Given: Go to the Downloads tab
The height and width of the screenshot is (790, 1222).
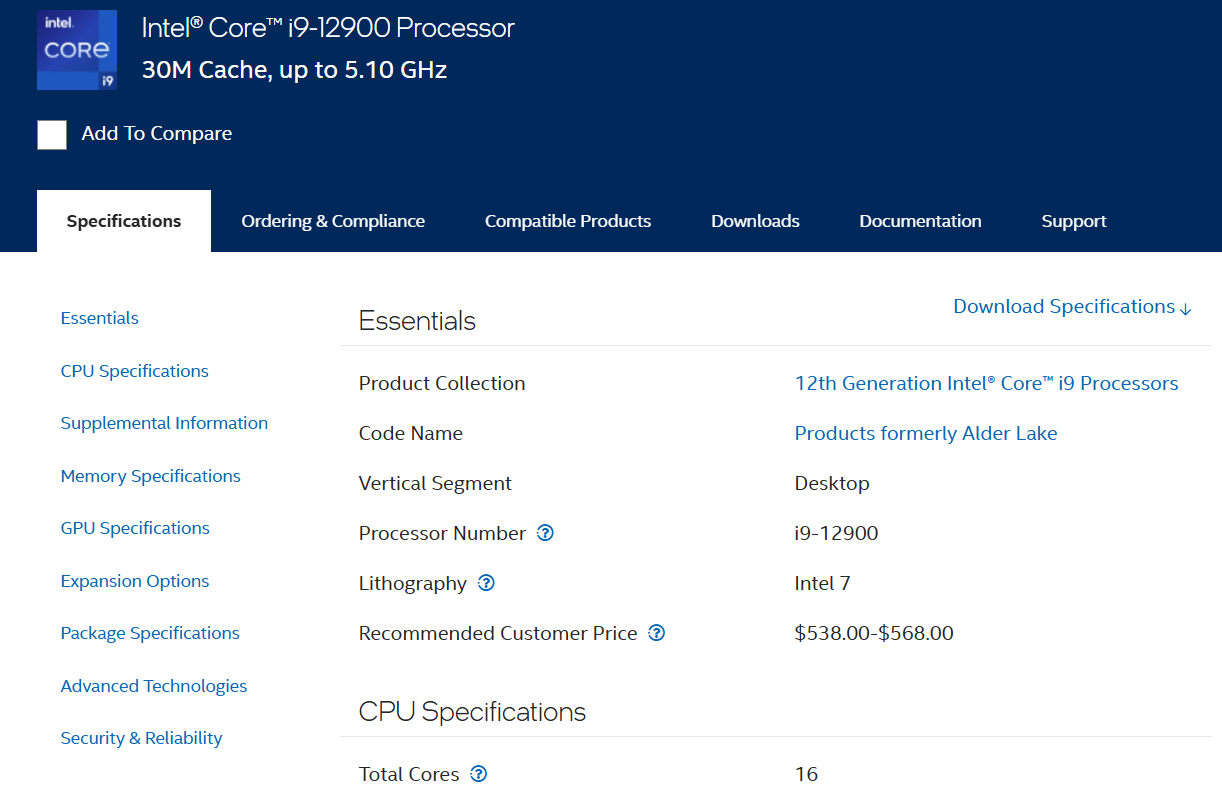Looking at the screenshot, I should point(755,221).
